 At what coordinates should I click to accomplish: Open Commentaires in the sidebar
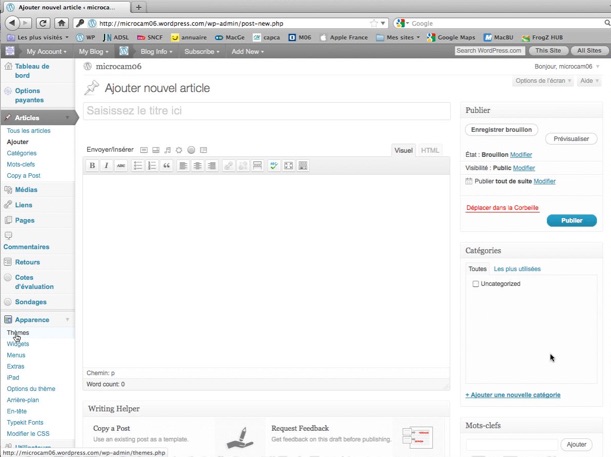(x=26, y=247)
